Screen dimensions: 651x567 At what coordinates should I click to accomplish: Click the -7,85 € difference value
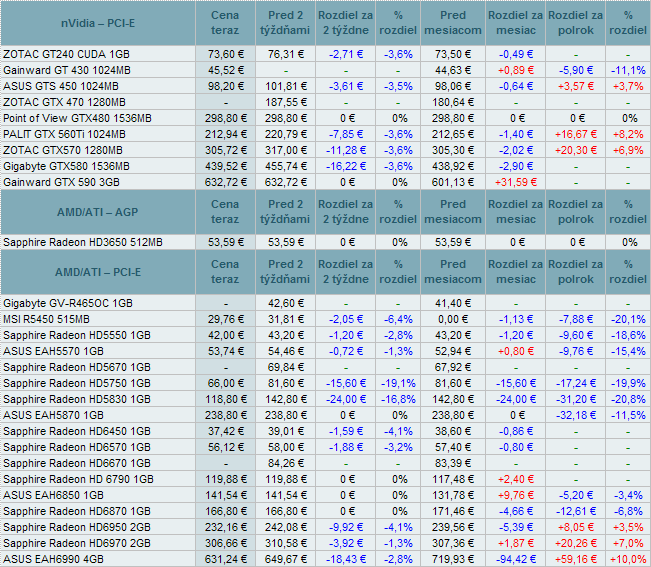click(x=346, y=134)
